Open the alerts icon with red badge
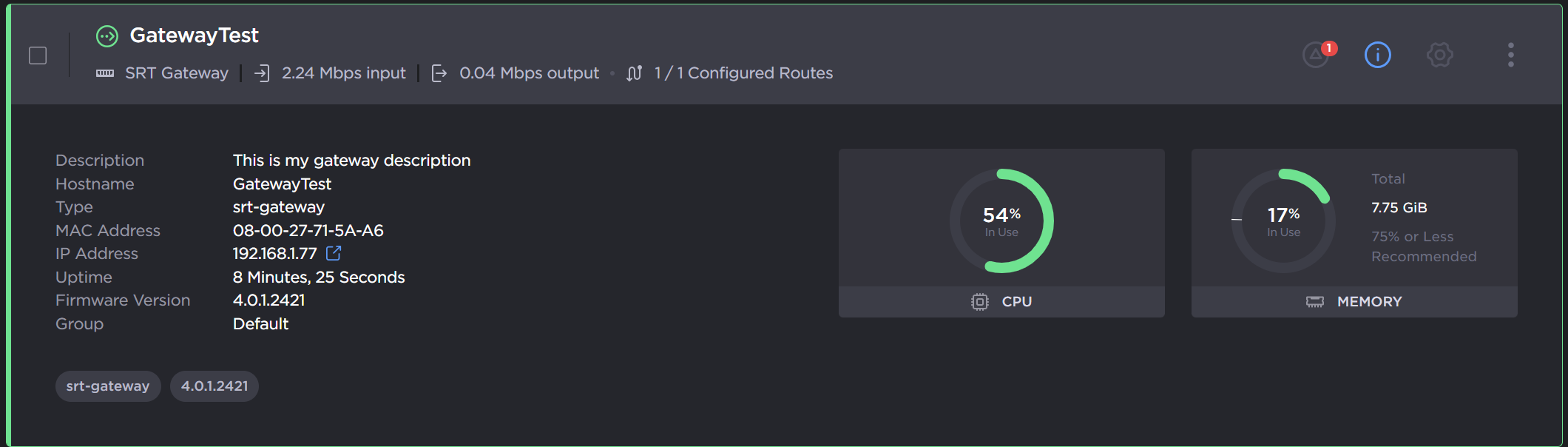 pos(1315,56)
